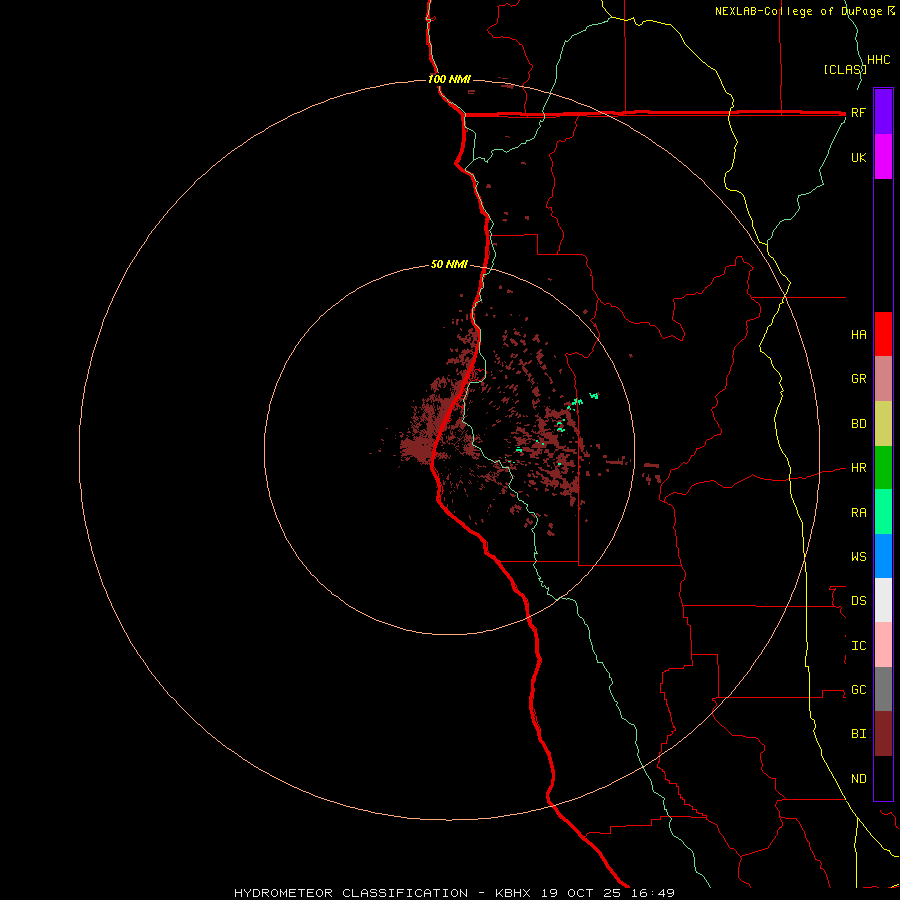Image resolution: width=900 pixels, height=900 pixels.
Task: Click the "HR" legend label
Action: pyautogui.click(x=858, y=468)
